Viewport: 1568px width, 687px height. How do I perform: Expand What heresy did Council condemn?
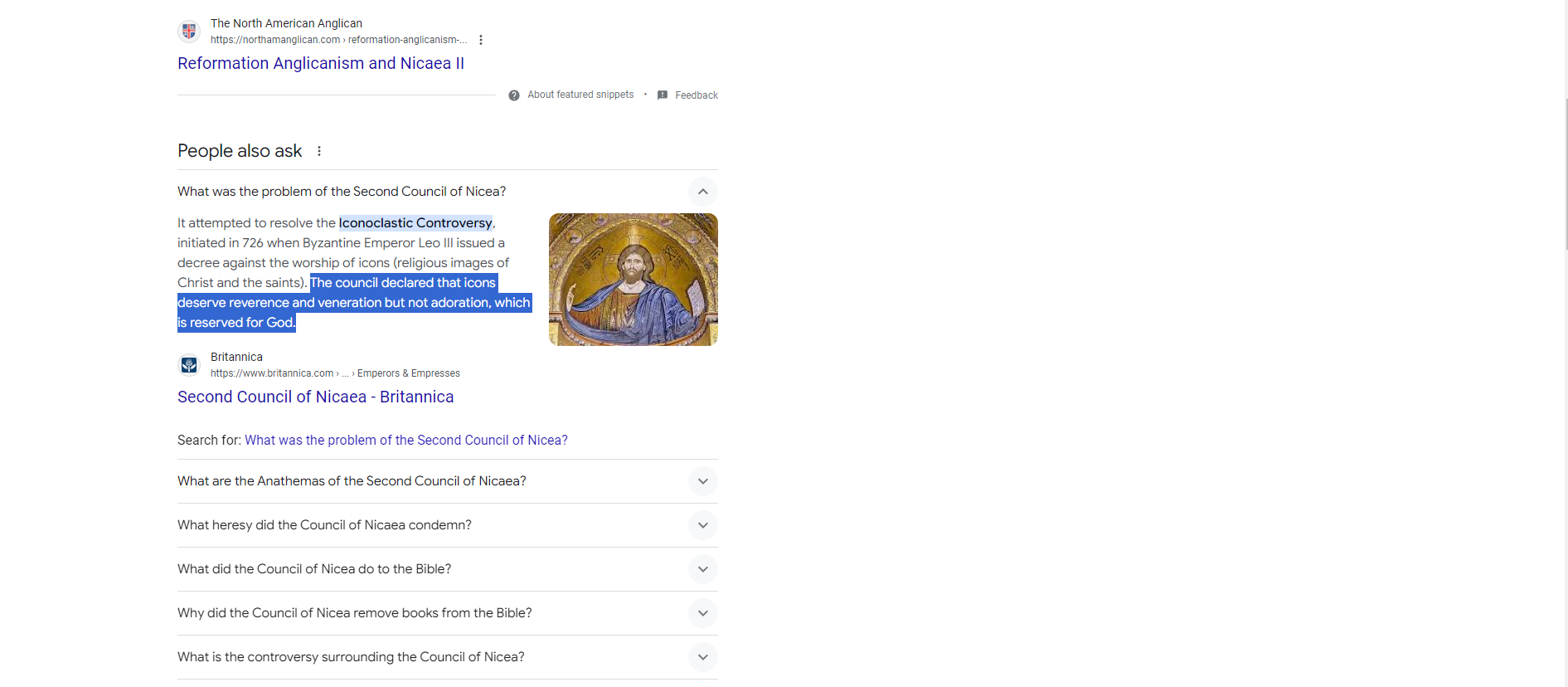pyautogui.click(x=702, y=525)
